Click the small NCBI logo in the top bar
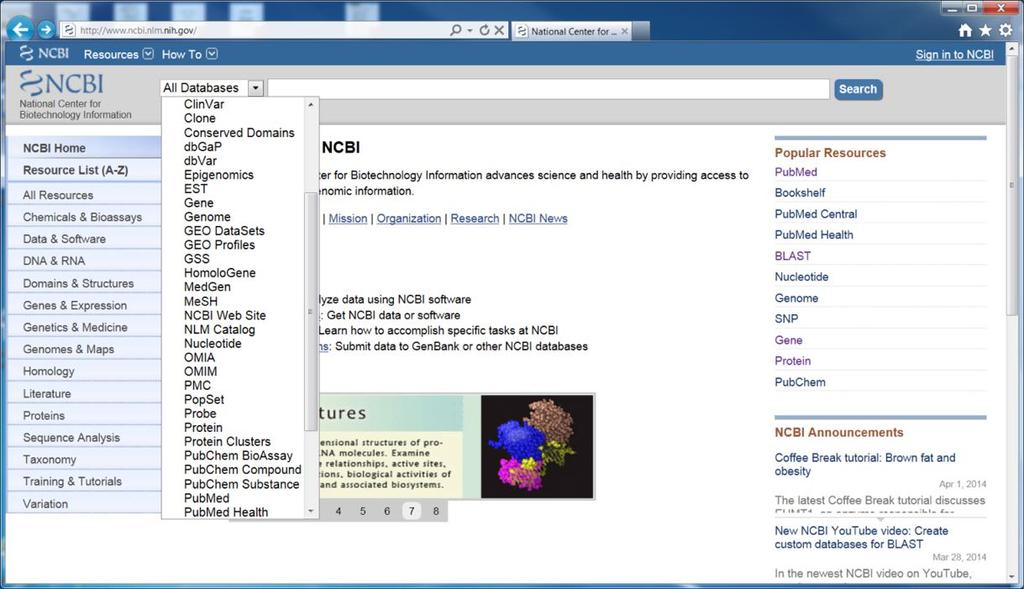Image resolution: width=1024 pixels, height=589 pixels. coord(44,54)
